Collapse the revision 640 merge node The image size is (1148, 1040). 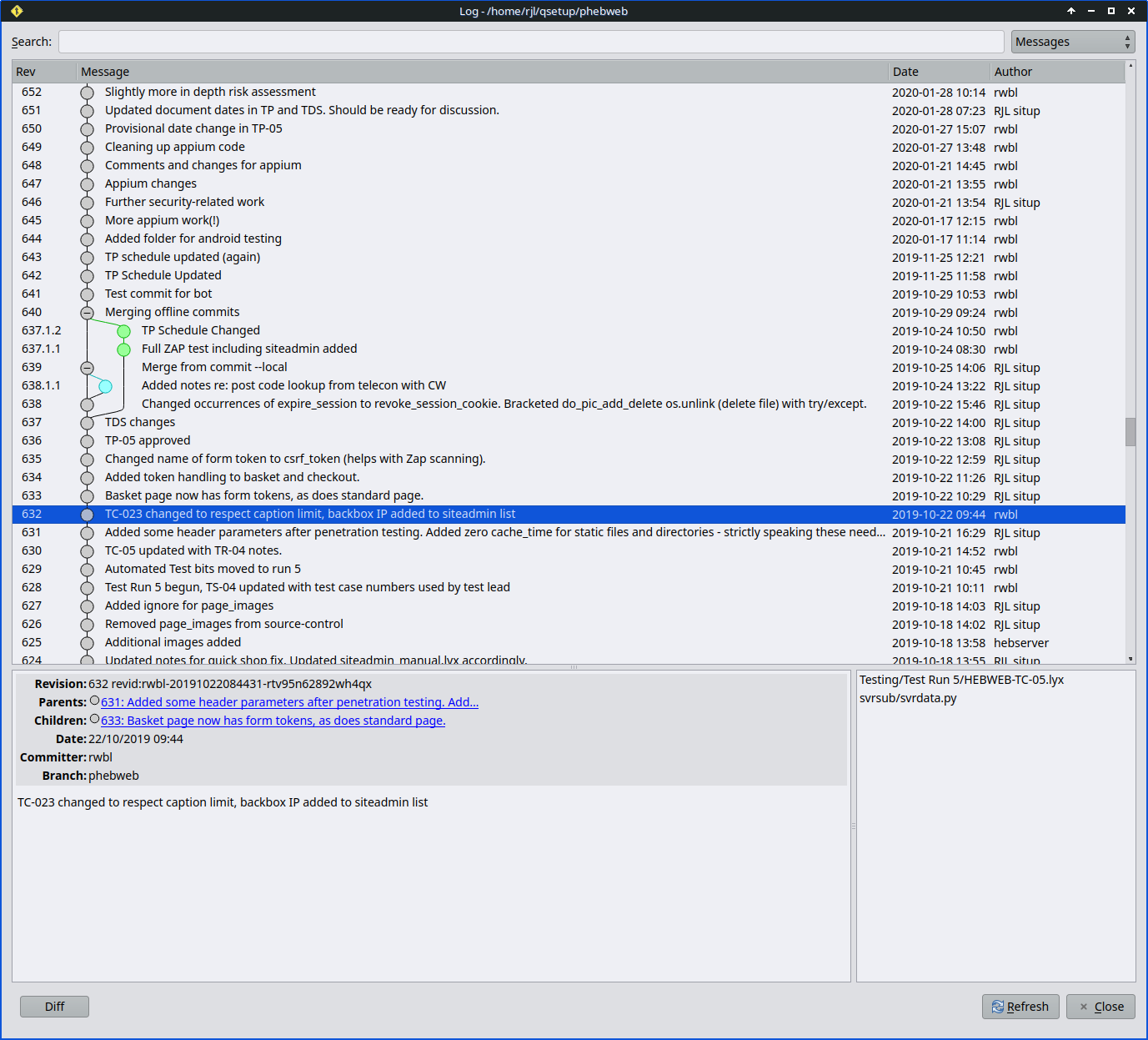[87, 313]
